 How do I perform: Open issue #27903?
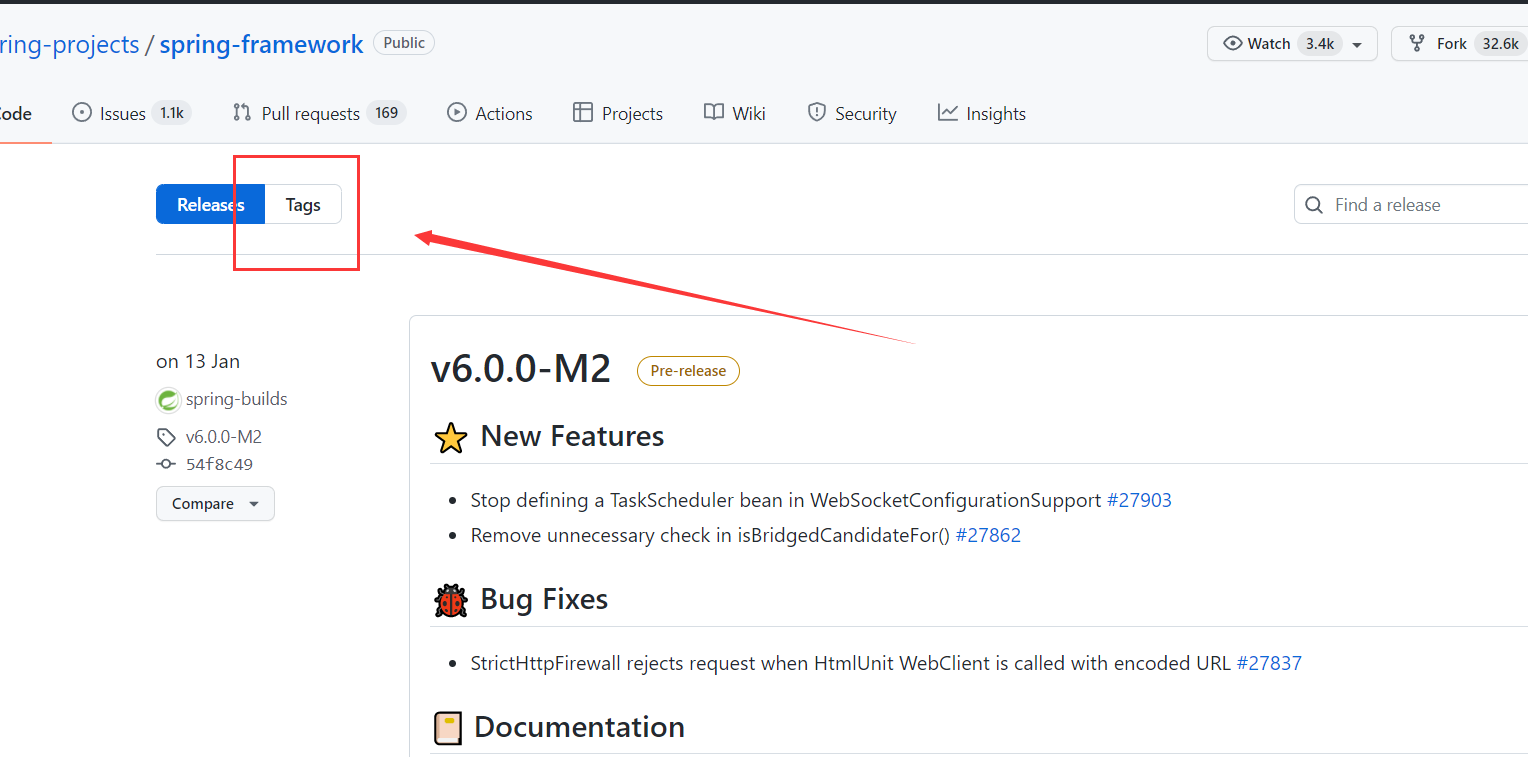1139,500
